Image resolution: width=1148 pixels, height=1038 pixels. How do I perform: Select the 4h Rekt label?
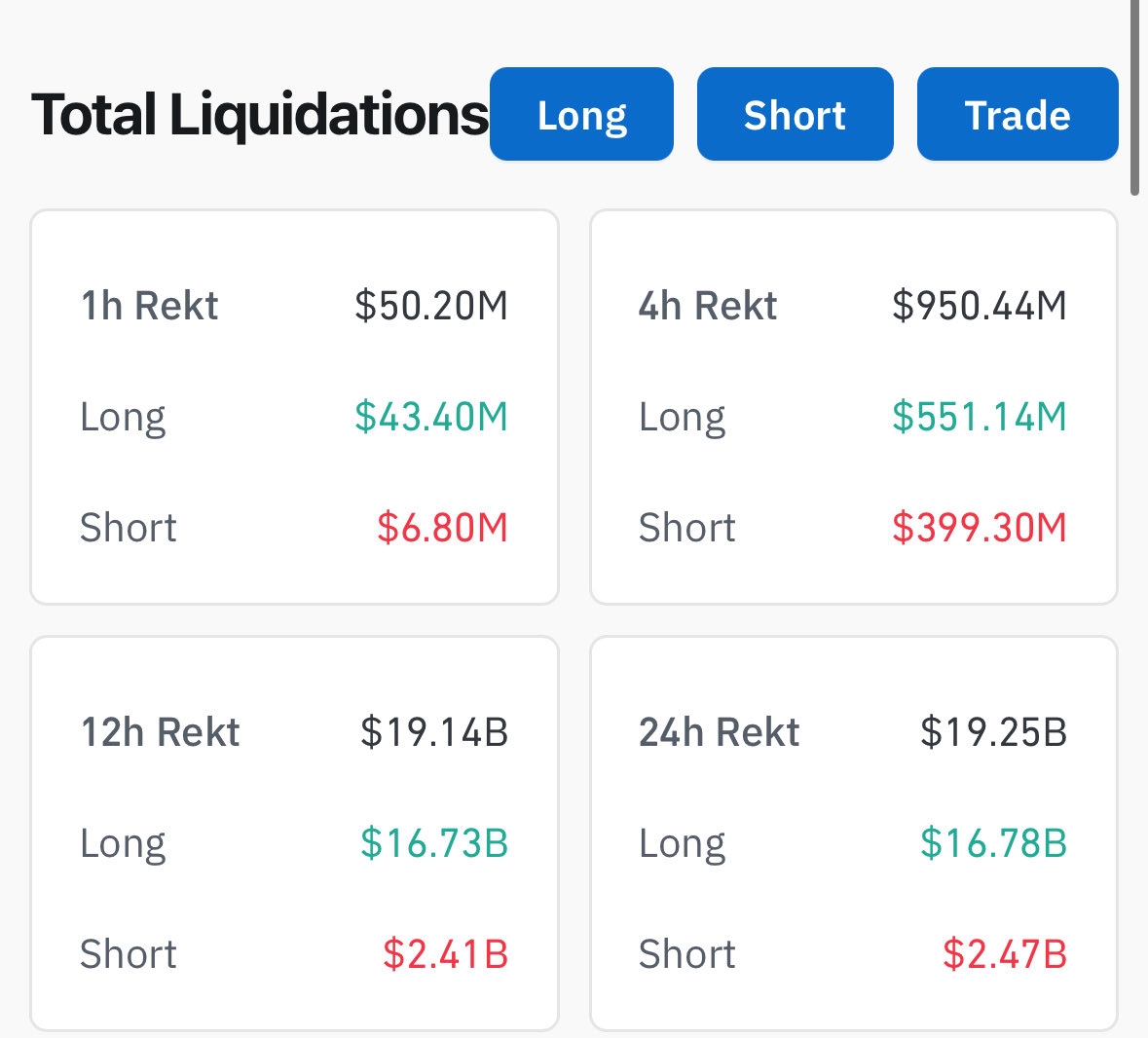pyautogui.click(x=708, y=306)
